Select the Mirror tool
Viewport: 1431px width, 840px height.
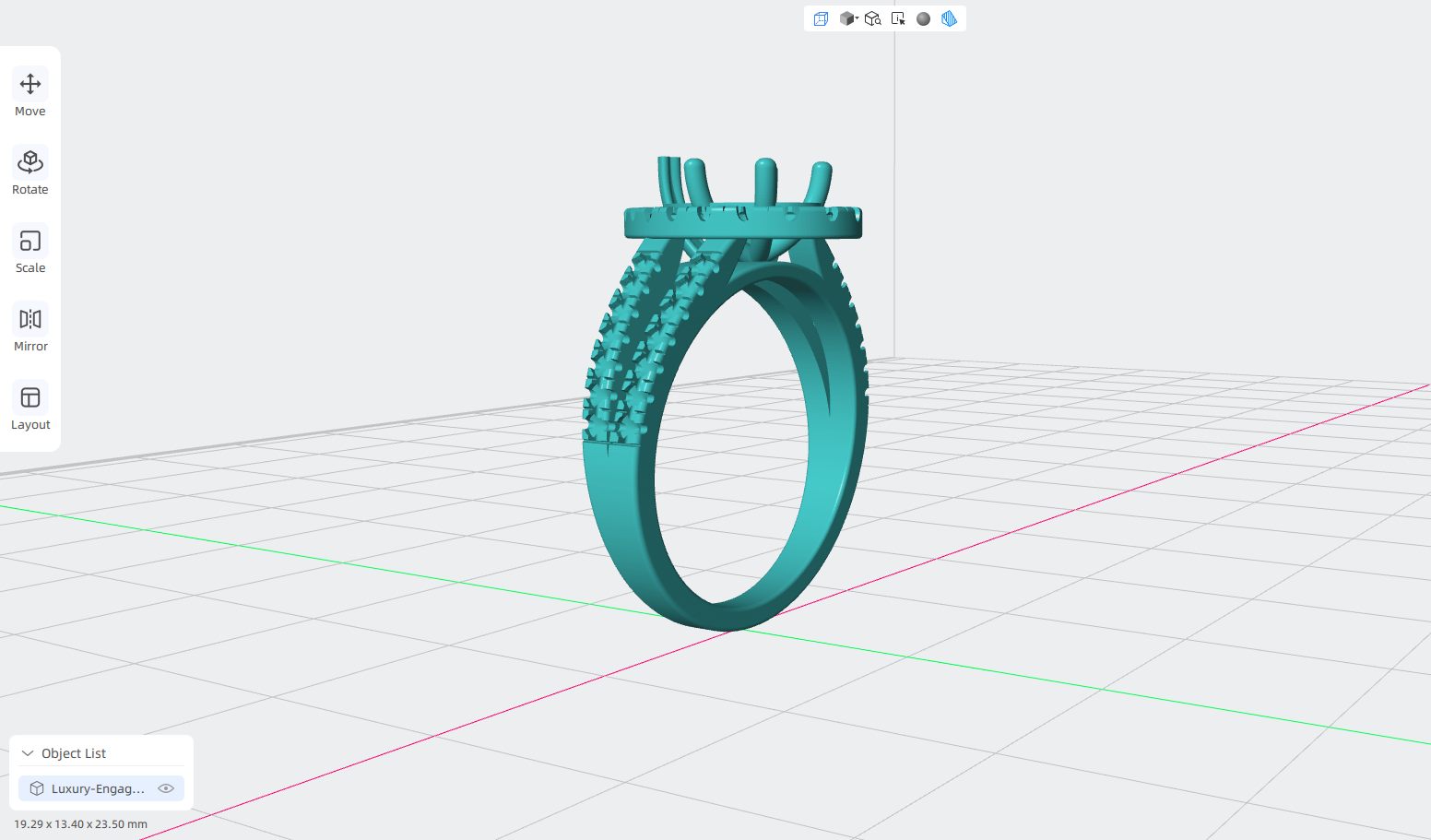(x=30, y=328)
